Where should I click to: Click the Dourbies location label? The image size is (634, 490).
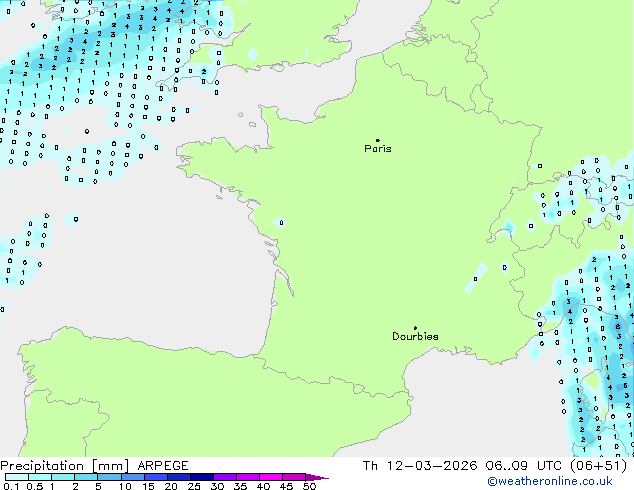tap(415, 336)
